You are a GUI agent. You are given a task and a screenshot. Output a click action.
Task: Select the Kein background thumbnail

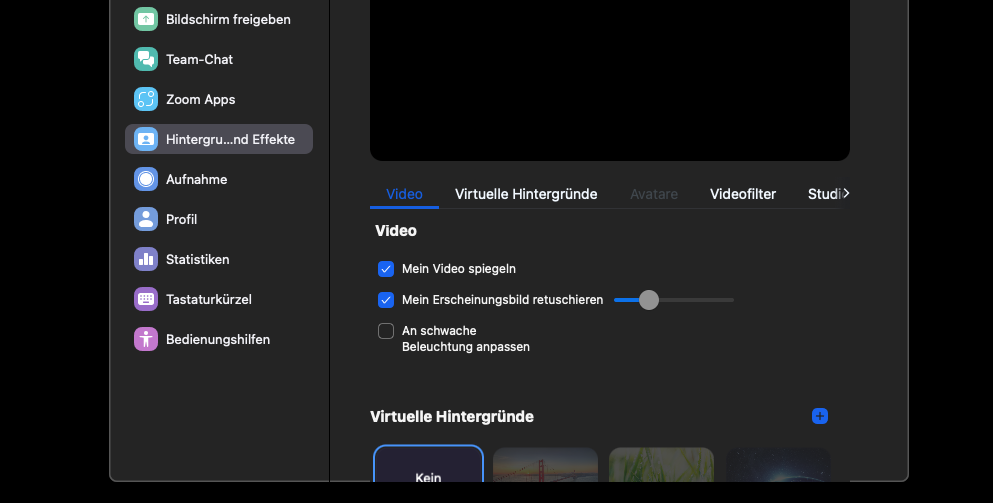pos(429,464)
